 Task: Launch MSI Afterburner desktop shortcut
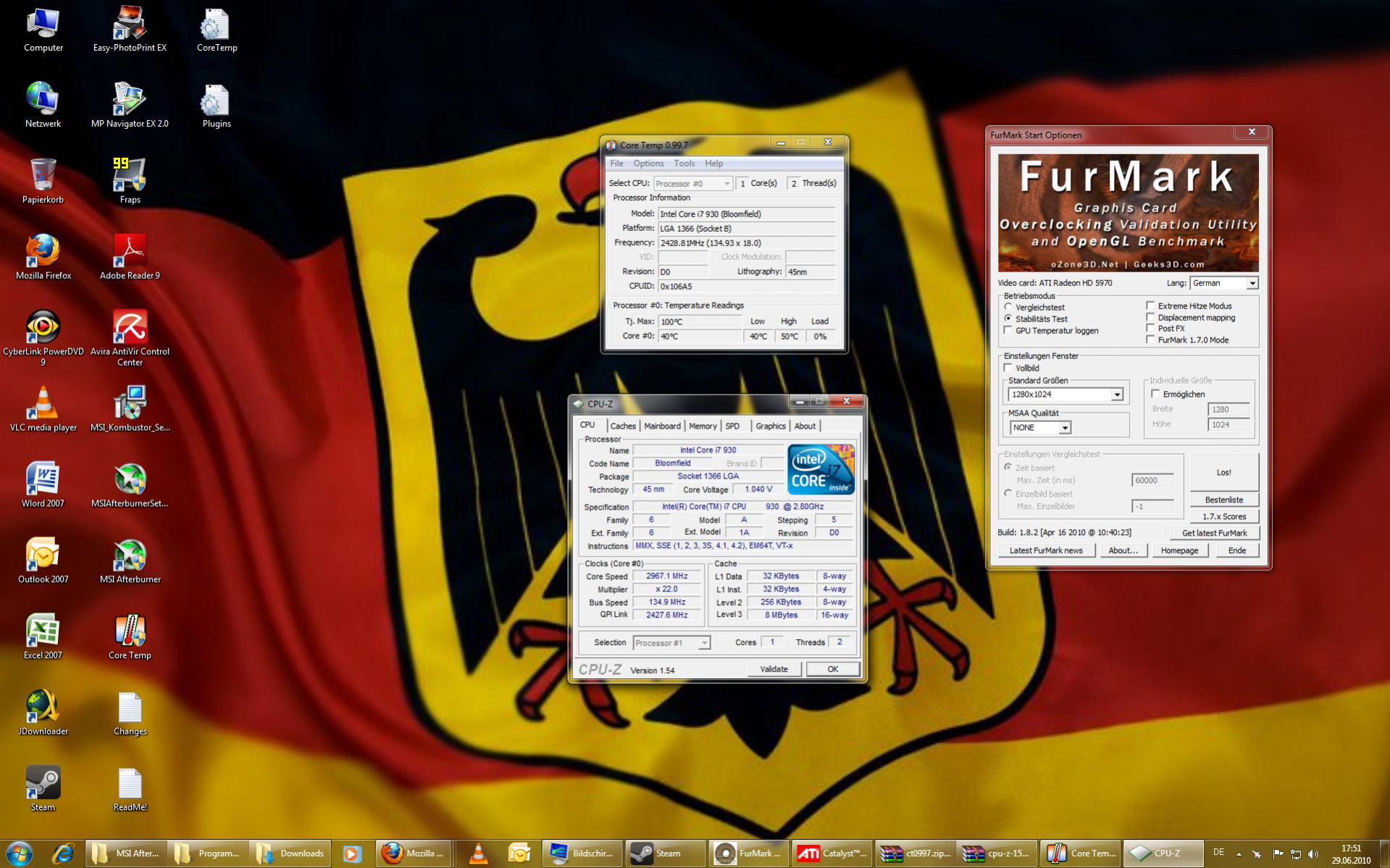130,562
